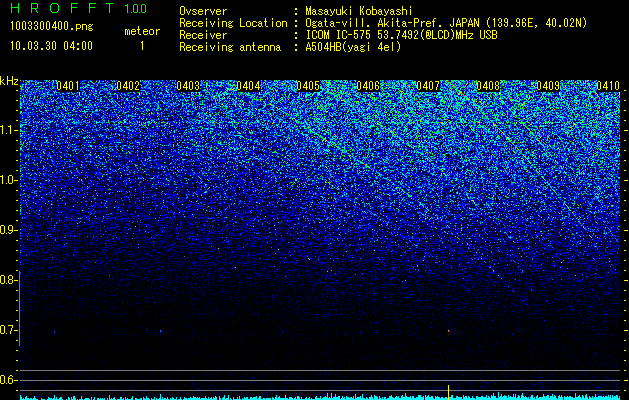Click the 1.0 kHz axis label

coord(9,180)
